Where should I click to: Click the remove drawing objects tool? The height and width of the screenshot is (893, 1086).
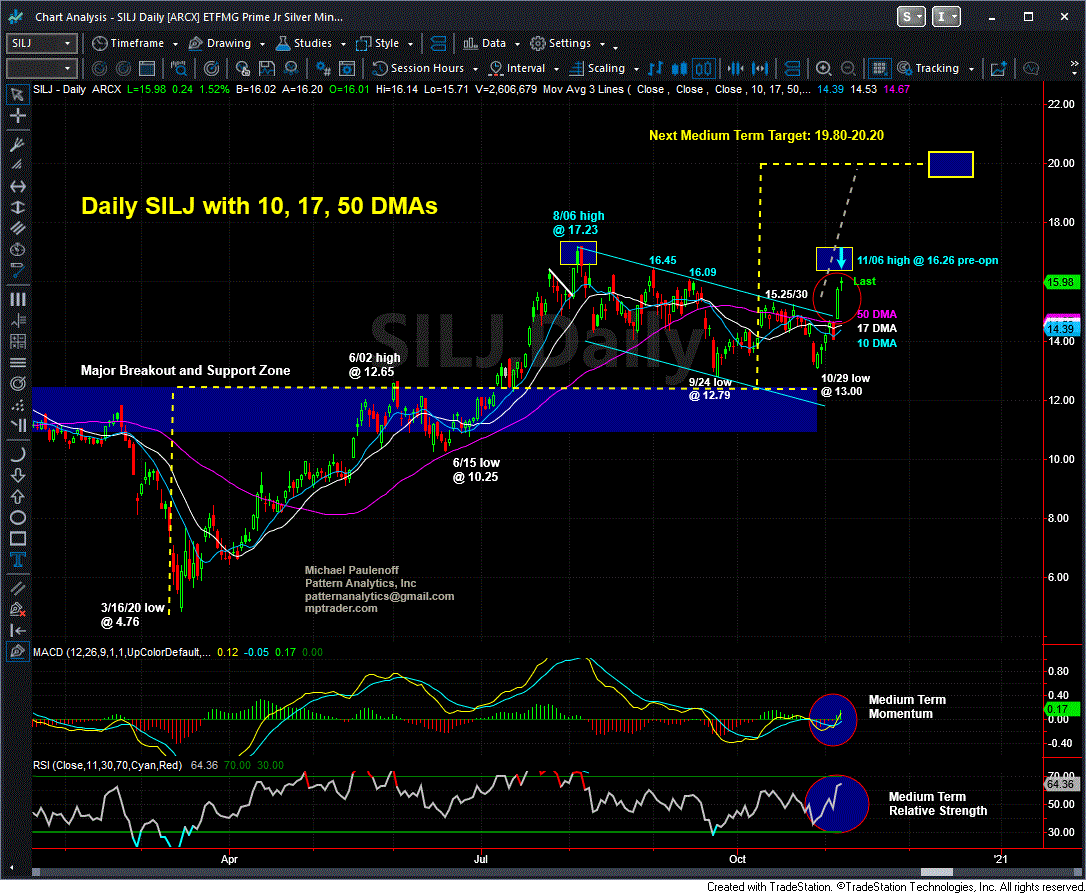[x=17, y=609]
